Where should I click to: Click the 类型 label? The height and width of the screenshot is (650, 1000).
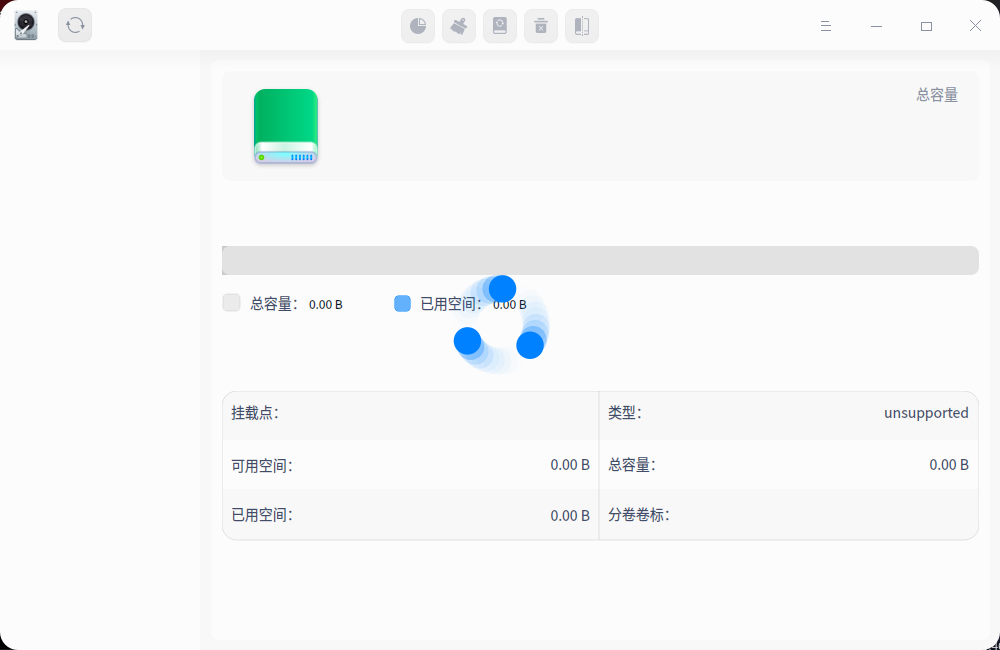[624, 413]
